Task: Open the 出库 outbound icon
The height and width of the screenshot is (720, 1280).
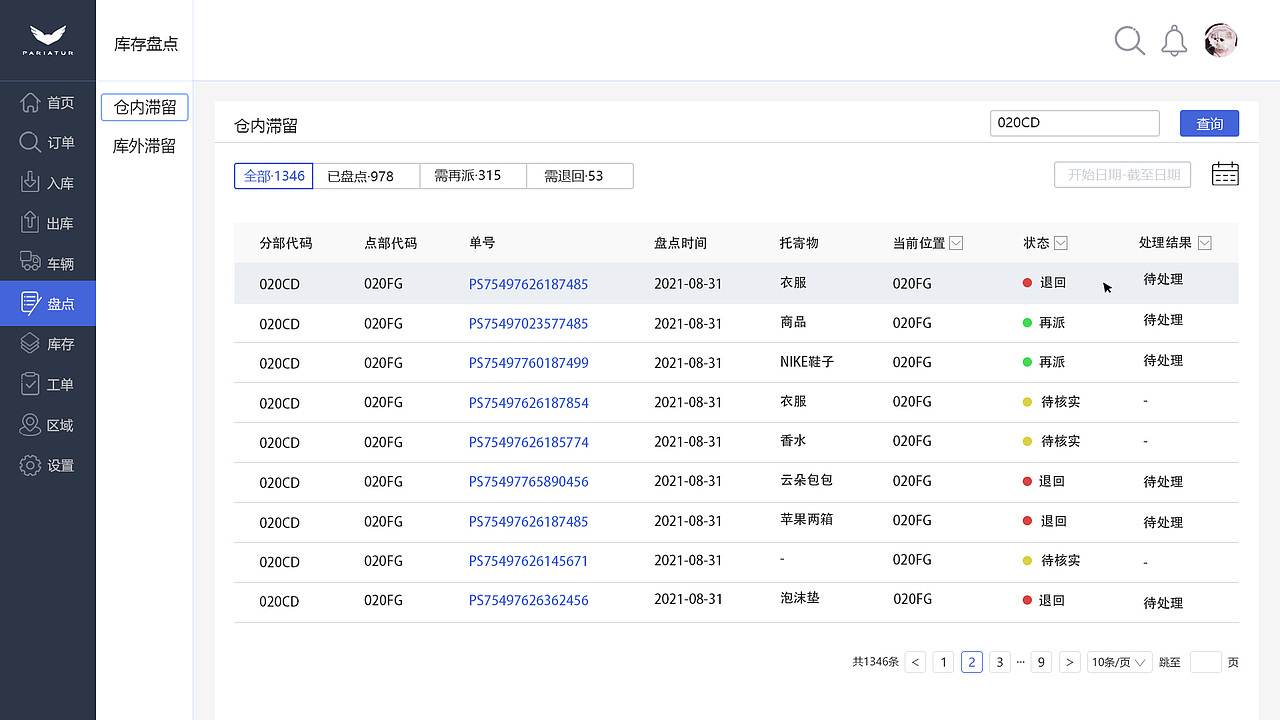Action: [30, 222]
